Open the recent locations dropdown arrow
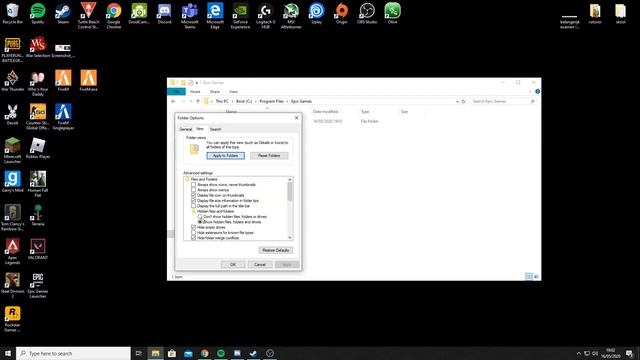This screenshot has width=640, height=360. coord(191,101)
